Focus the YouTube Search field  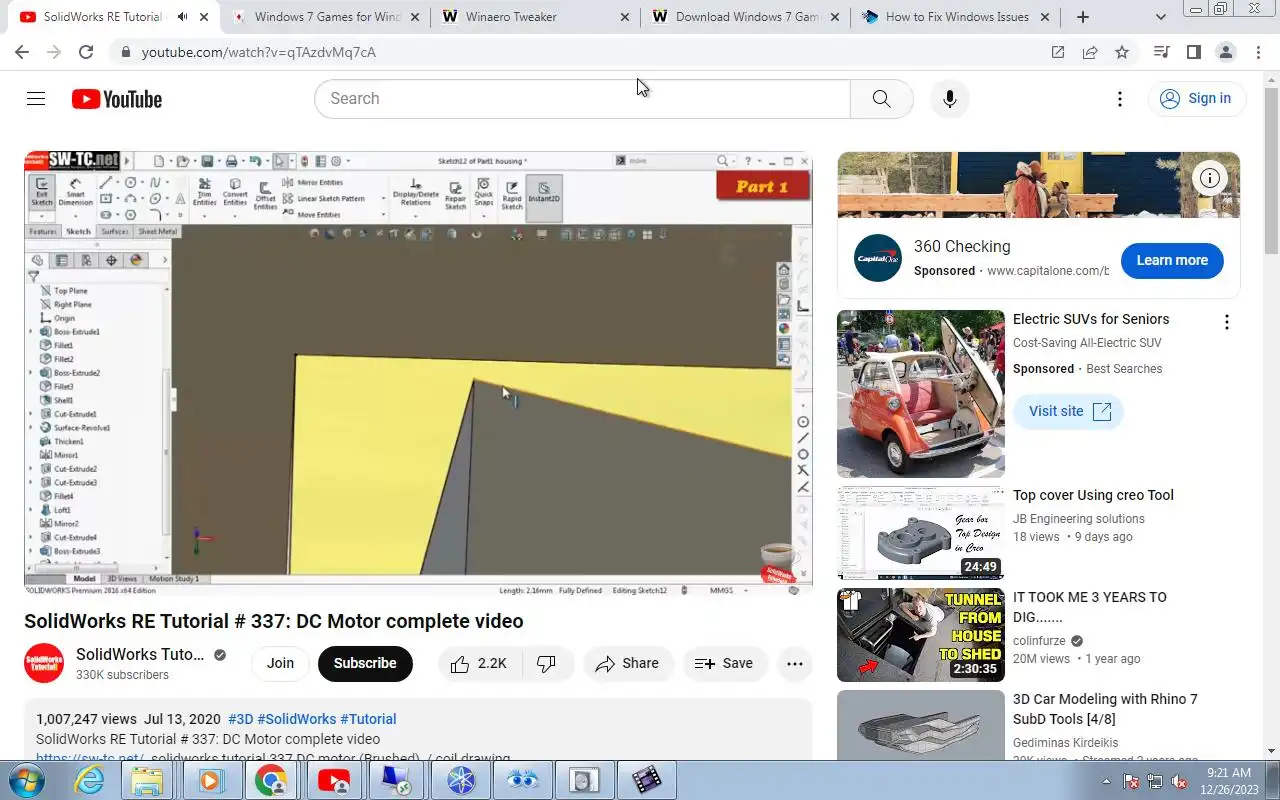[x=582, y=98]
